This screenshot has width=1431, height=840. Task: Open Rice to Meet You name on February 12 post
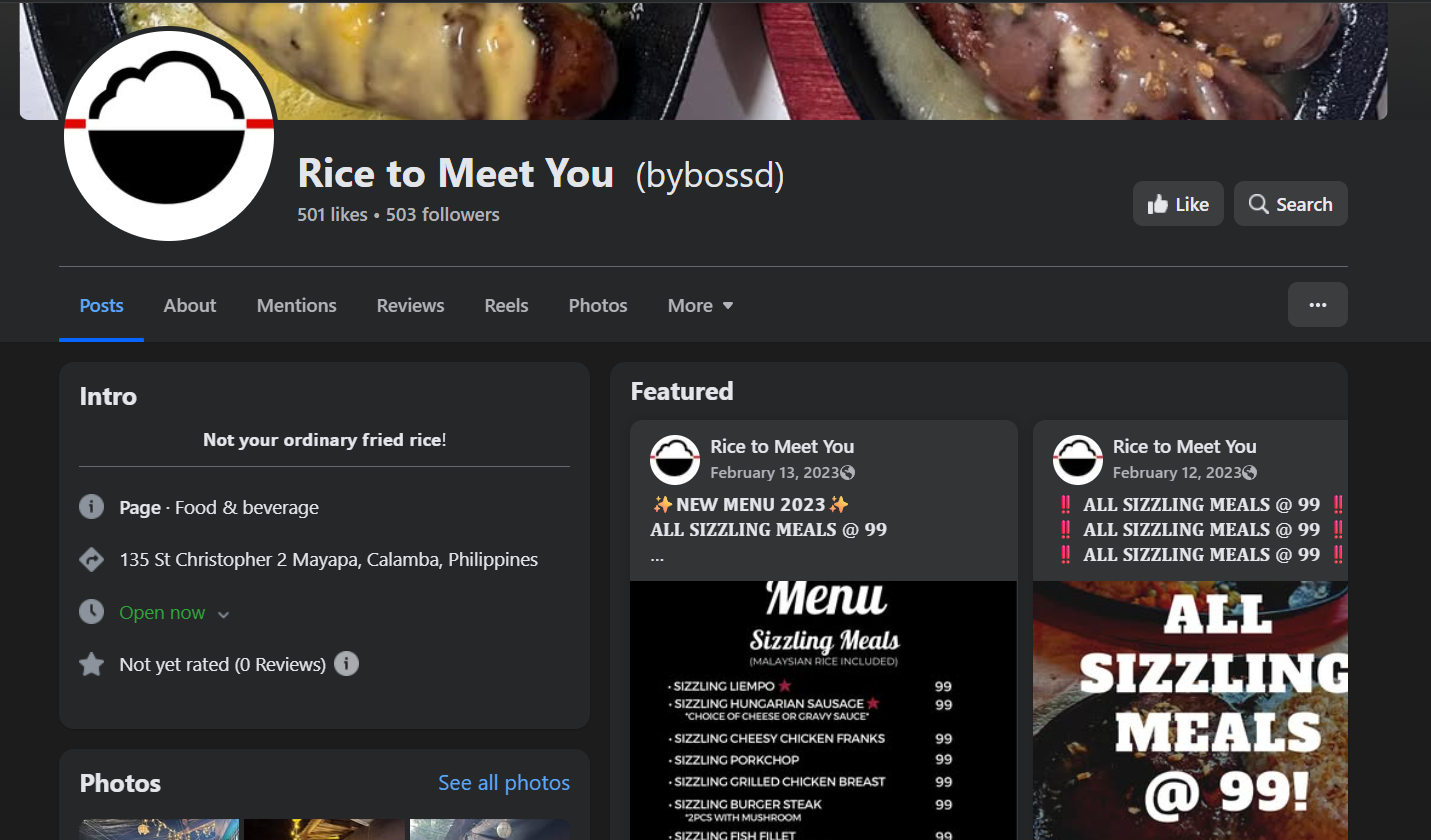click(1185, 447)
